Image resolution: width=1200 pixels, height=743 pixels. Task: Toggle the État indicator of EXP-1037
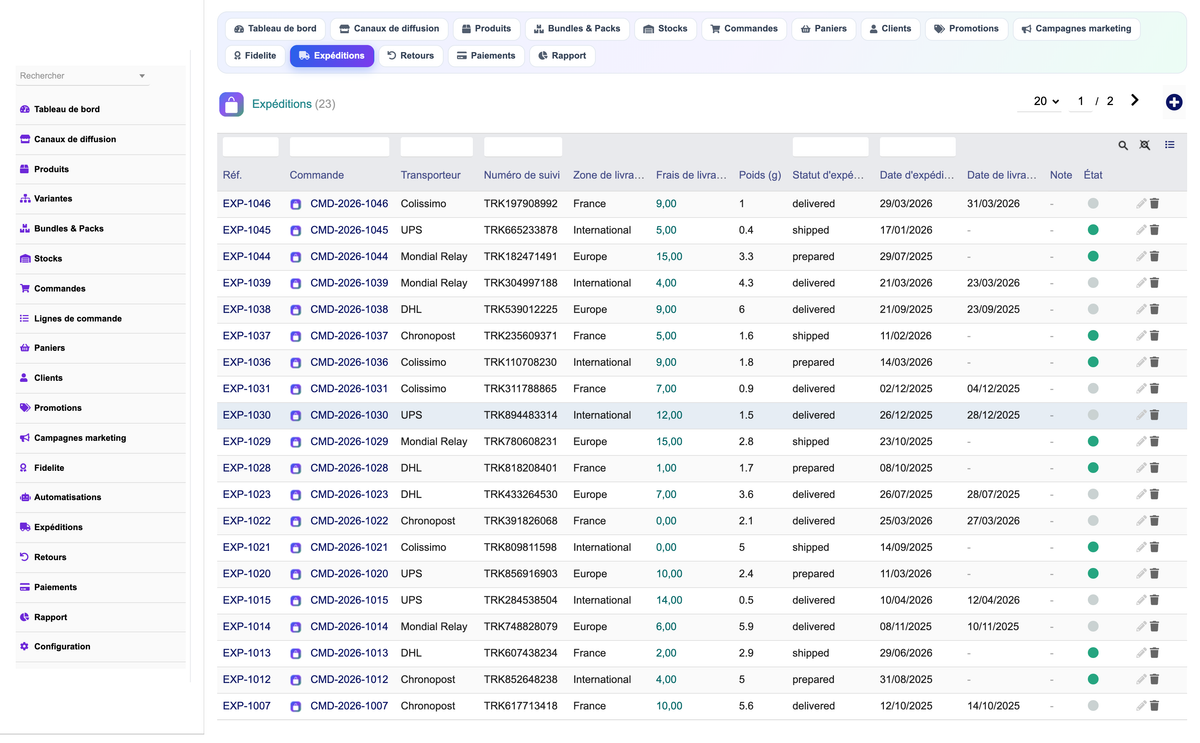click(1093, 336)
